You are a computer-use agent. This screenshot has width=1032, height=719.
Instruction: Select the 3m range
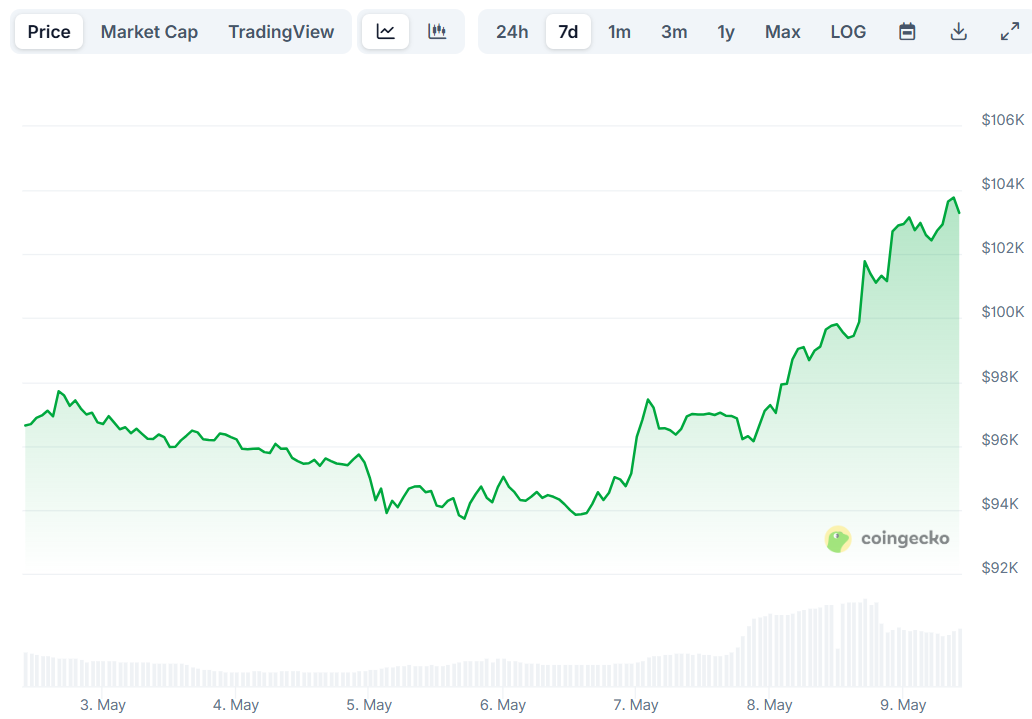click(x=674, y=31)
